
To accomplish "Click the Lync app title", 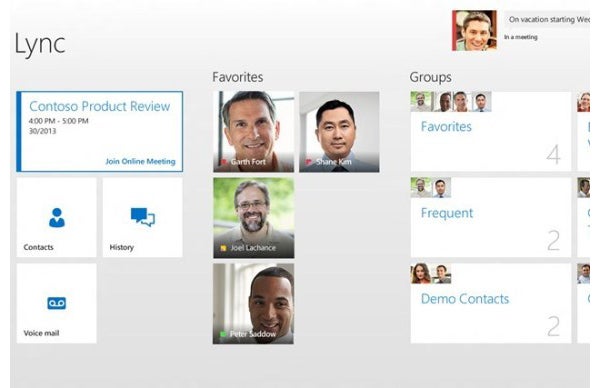I will 40,44.
